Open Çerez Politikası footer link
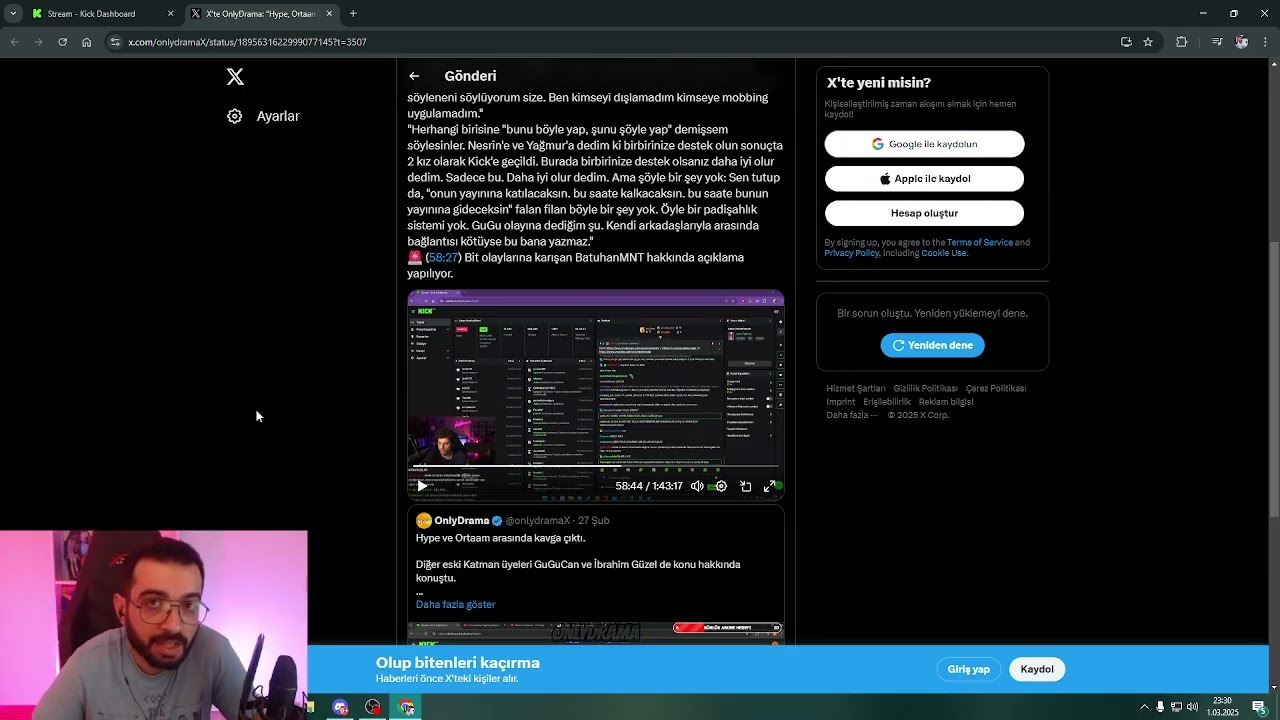Screen dimensions: 1280x720 click(996, 388)
